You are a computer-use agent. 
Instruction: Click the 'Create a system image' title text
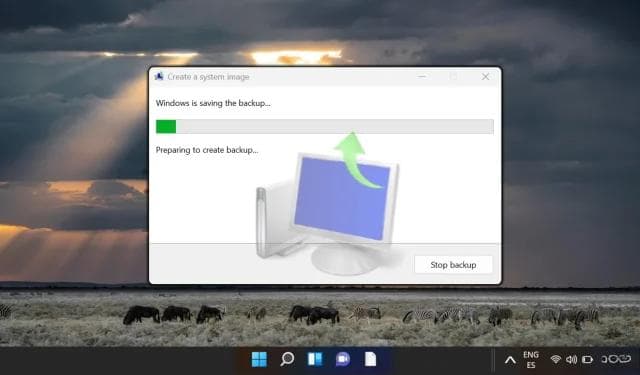(208, 77)
